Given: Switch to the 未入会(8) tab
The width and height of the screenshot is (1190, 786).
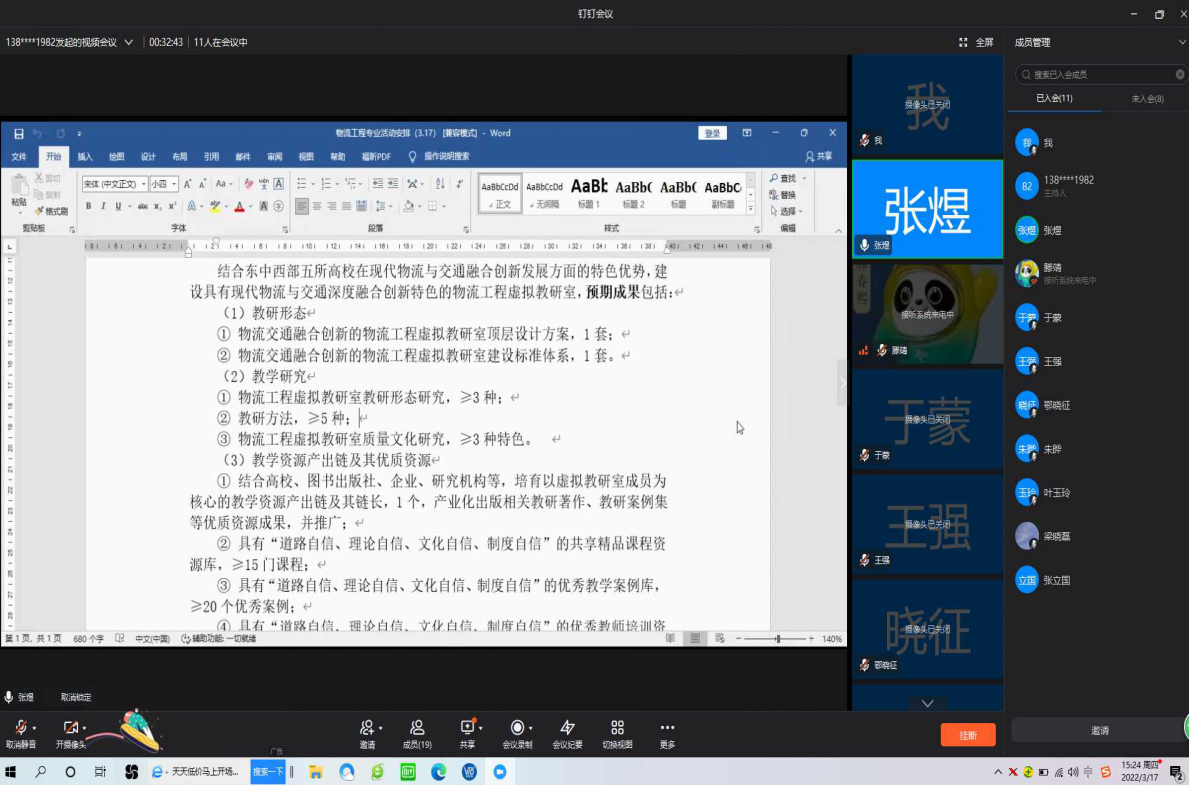Looking at the screenshot, I should pos(1146,98).
